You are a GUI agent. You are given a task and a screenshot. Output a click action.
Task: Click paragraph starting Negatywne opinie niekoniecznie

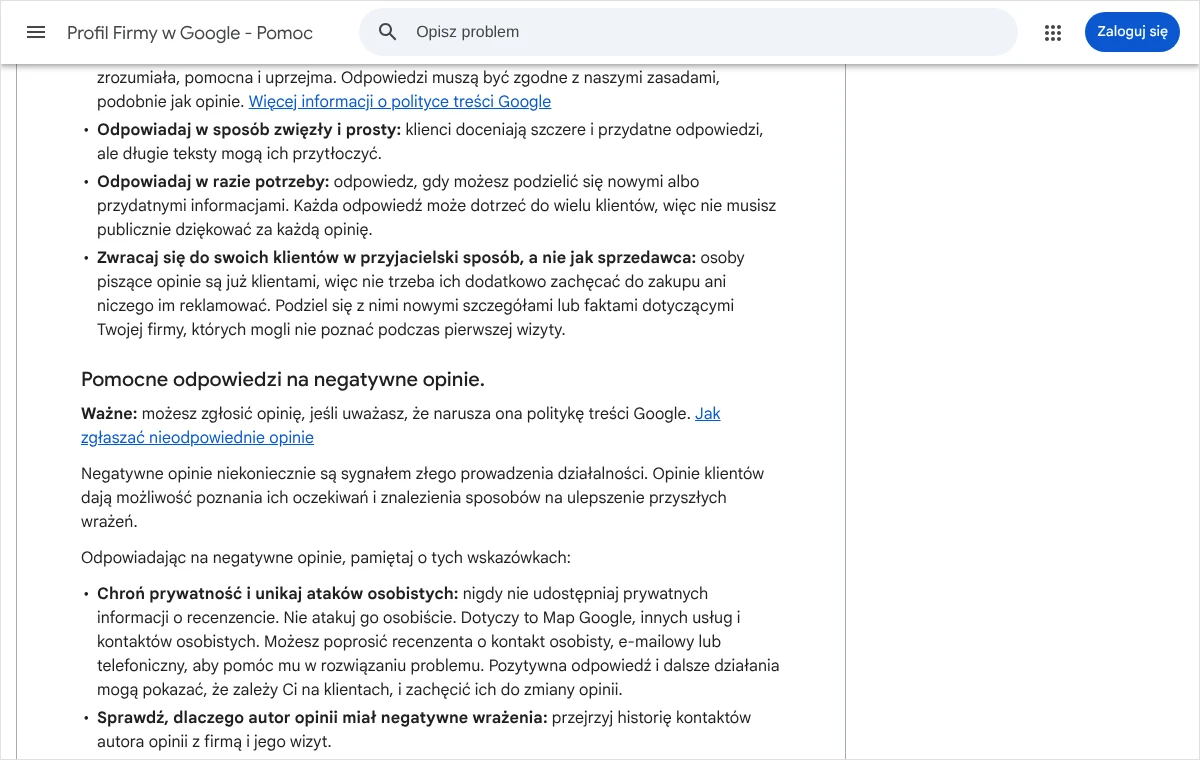423,498
